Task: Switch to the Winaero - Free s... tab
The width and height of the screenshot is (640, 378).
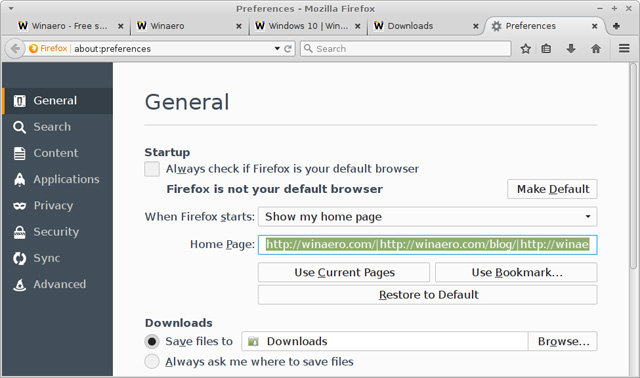Action: click(70, 26)
